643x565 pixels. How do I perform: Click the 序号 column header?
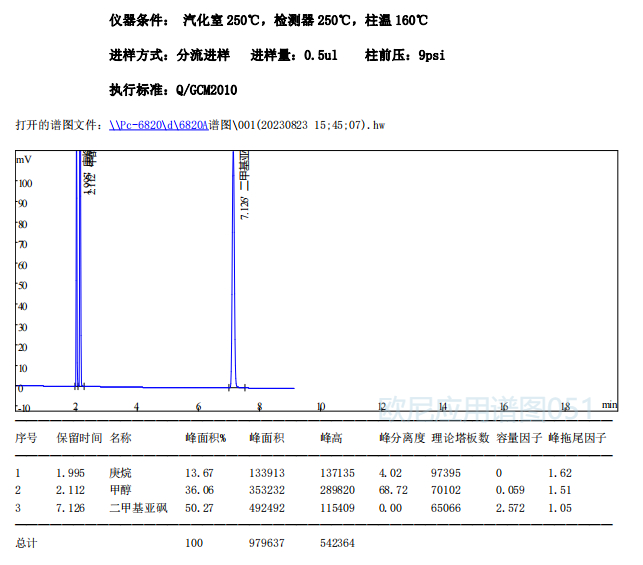pos(26,438)
